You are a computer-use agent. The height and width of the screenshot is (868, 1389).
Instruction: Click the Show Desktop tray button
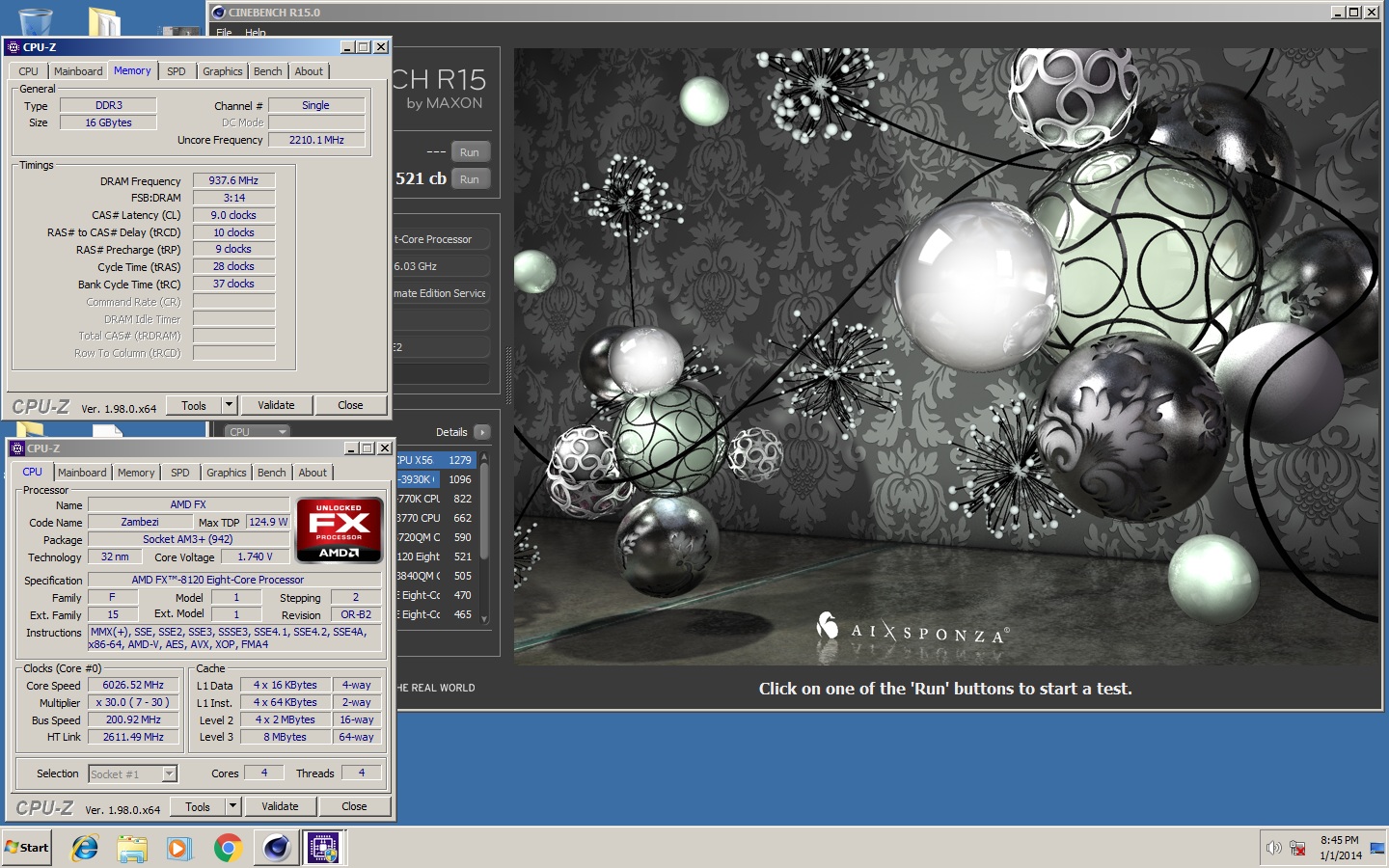pos(1376,848)
